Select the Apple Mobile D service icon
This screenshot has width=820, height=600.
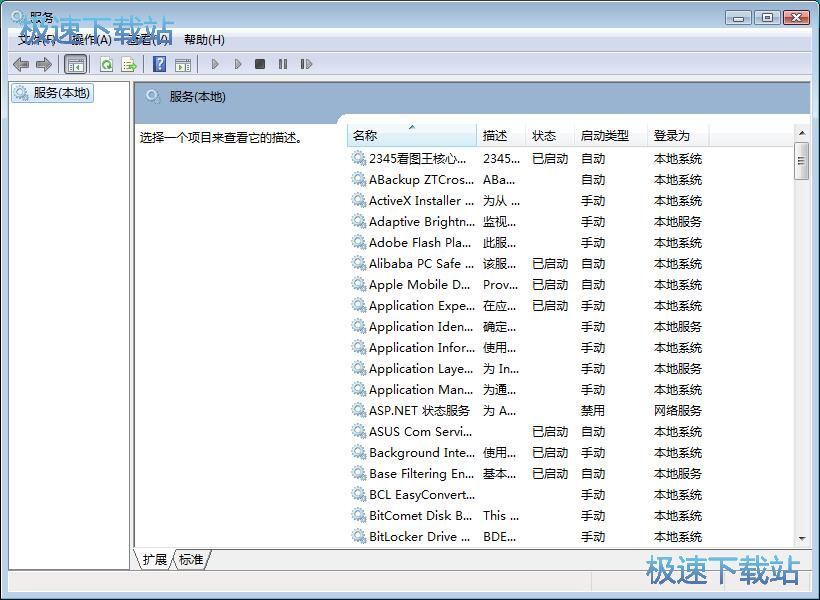(358, 284)
